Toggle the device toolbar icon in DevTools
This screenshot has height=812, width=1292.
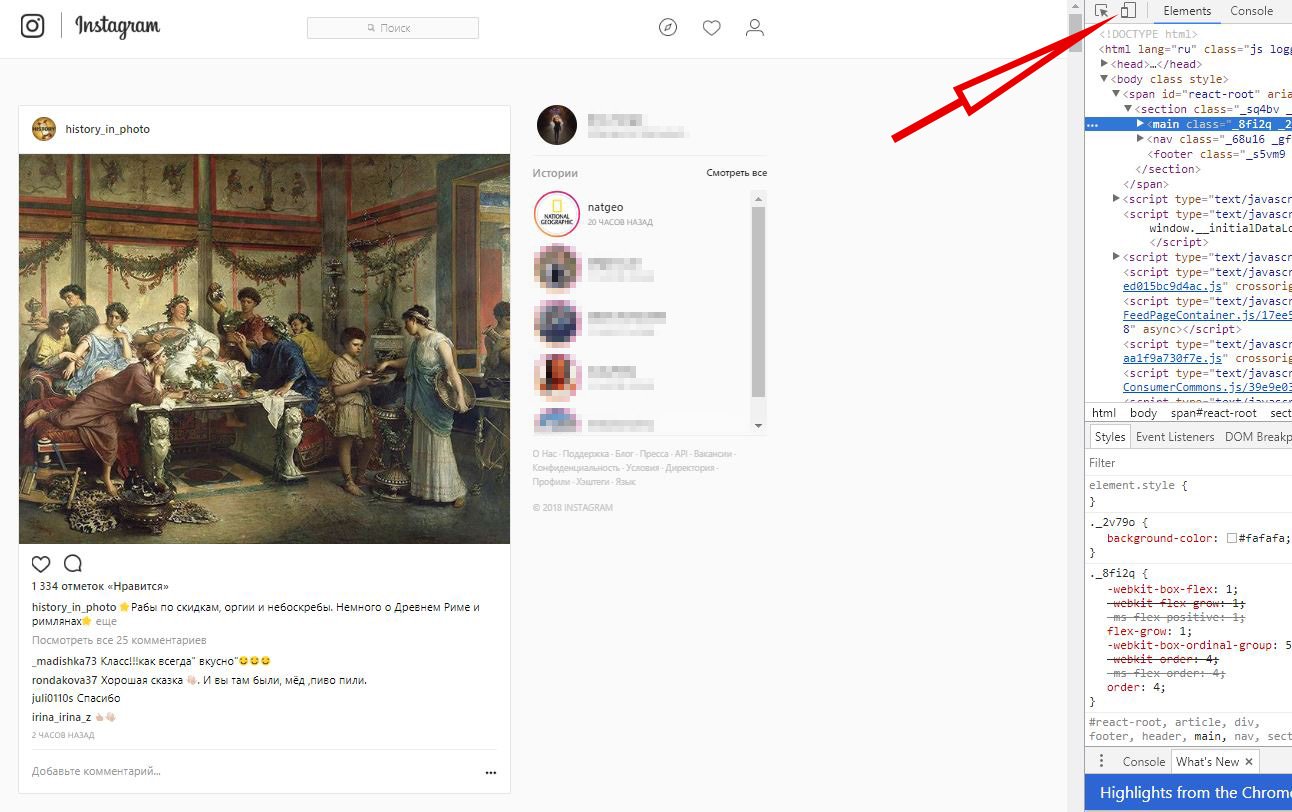[x=1128, y=11]
